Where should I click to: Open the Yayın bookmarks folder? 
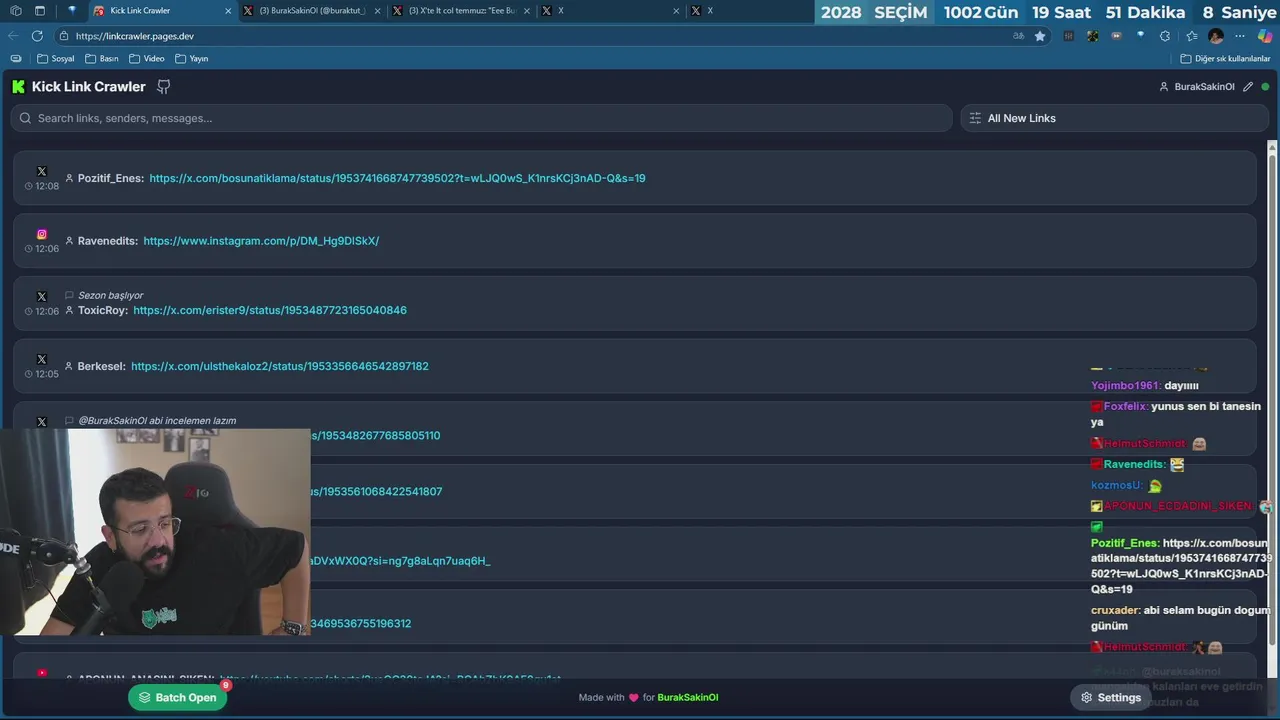pos(192,59)
